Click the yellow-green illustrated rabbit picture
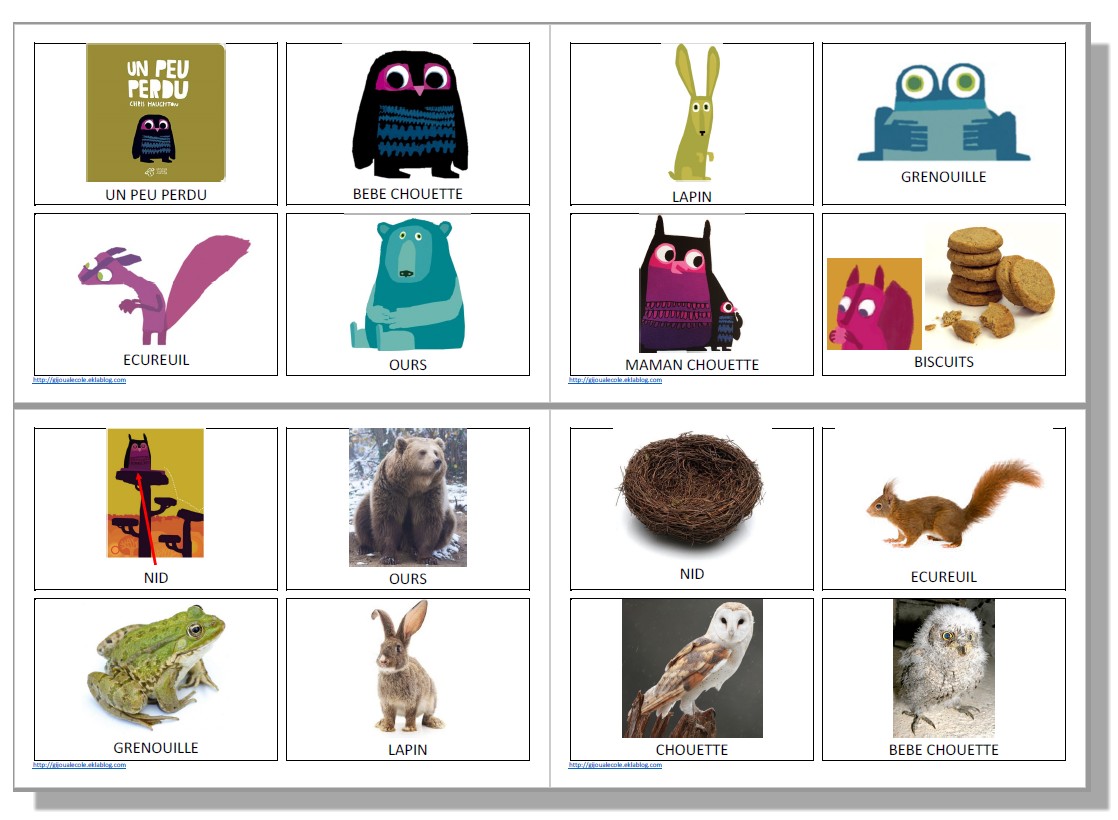This screenshot has height=820, width=1118. (695, 112)
